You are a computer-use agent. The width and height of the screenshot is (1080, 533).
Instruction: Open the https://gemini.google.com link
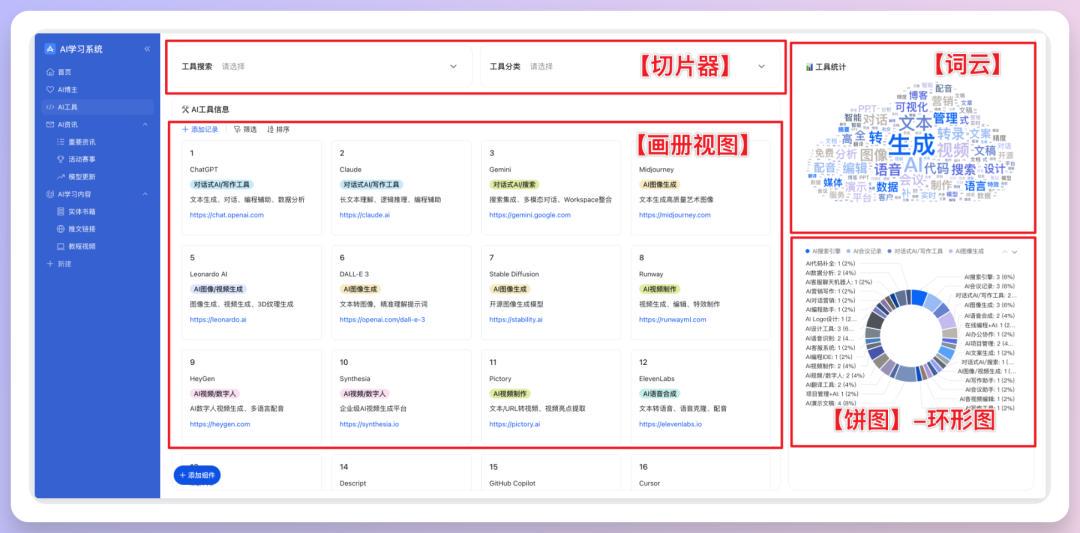click(530, 215)
